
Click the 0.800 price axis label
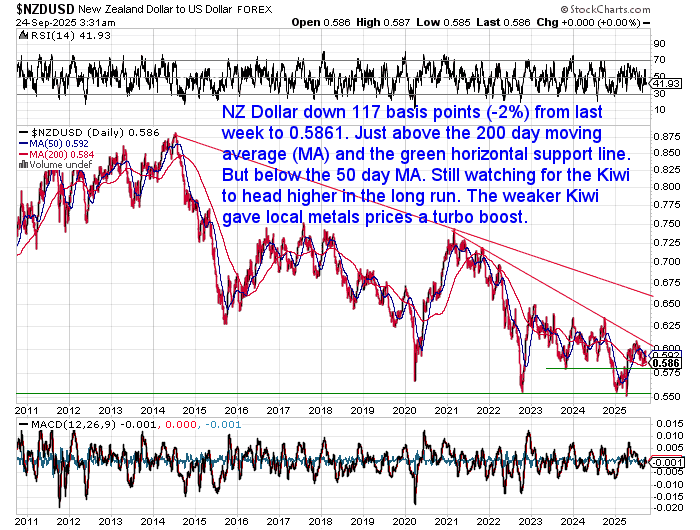(x=667, y=187)
